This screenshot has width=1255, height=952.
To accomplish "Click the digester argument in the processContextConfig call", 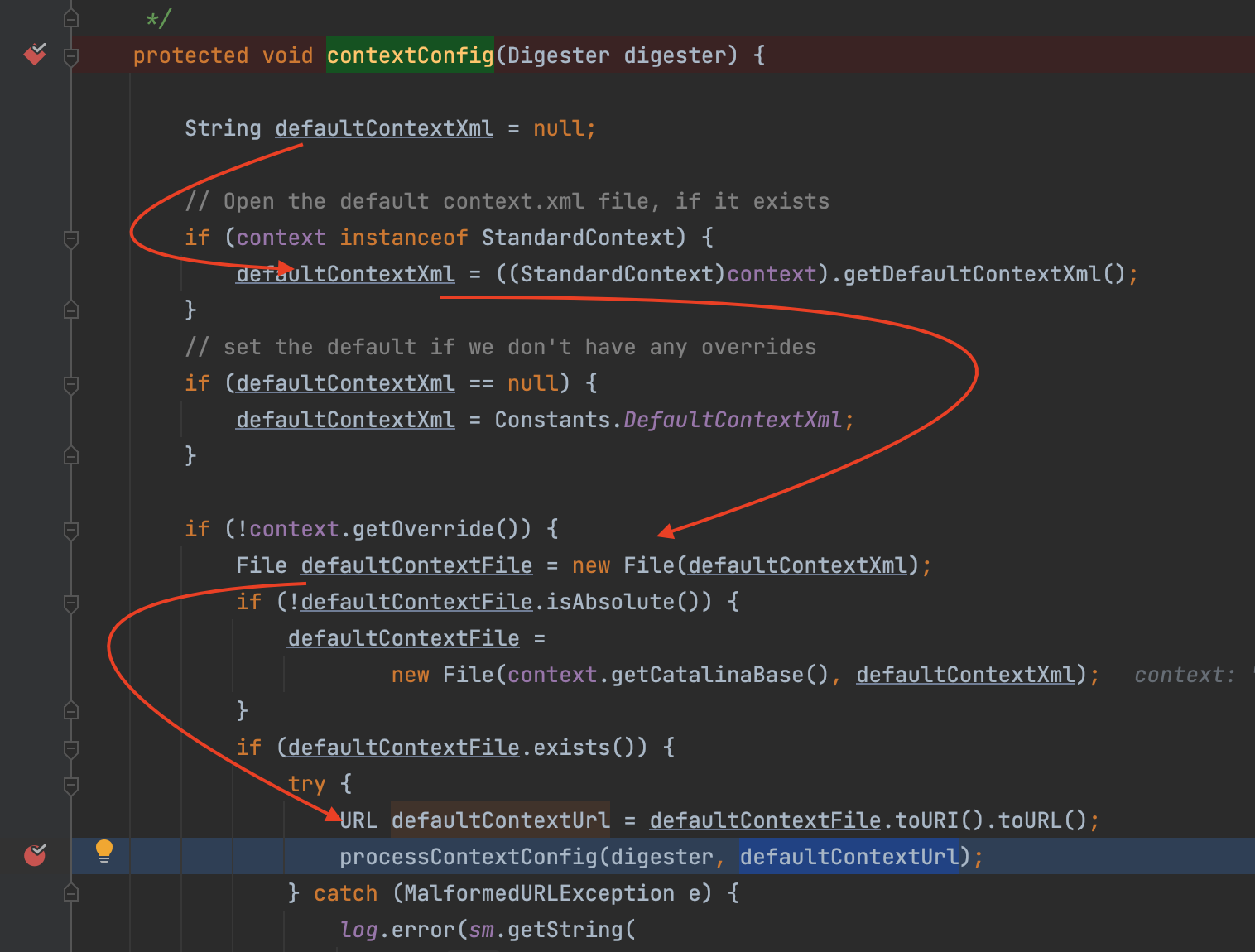I will 661,857.
